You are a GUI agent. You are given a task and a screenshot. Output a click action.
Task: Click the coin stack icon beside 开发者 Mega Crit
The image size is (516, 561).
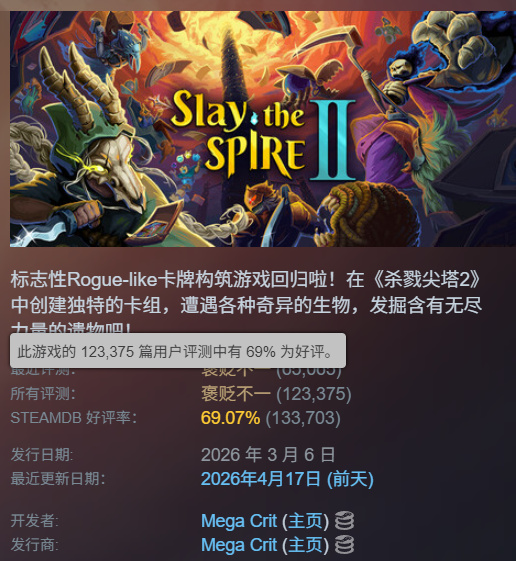[344, 521]
